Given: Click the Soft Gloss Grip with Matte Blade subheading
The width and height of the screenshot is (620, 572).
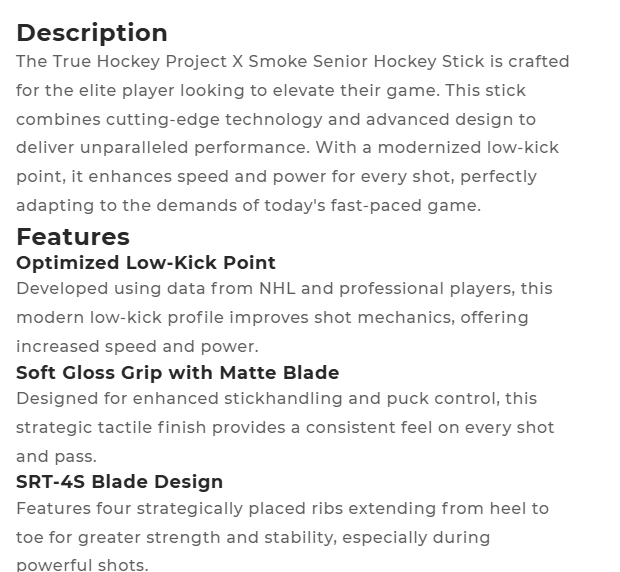Looking at the screenshot, I should [178, 373].
